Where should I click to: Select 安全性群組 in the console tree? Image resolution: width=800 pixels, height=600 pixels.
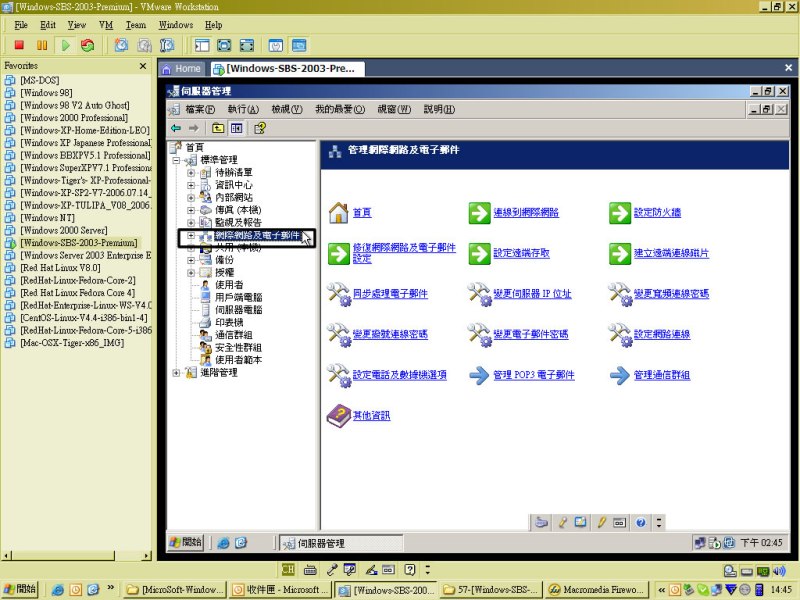pyautogui.click(x=238, y=347)
